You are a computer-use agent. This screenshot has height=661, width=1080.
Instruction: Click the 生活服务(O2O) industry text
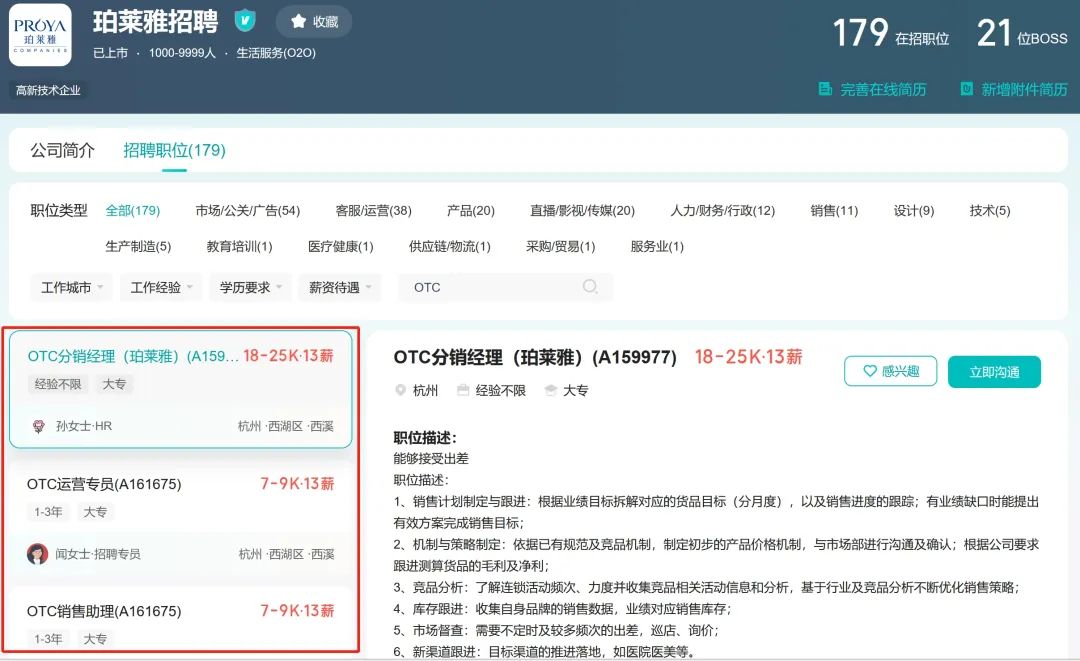(x=276, y=53)
